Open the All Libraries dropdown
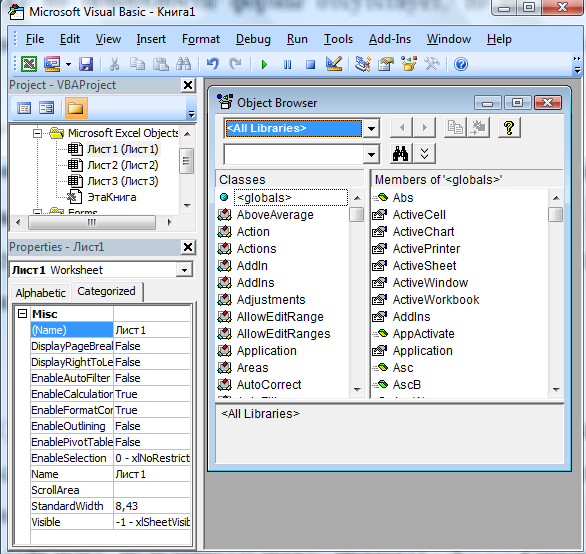 pyautogui.click(x=371, y=129)
